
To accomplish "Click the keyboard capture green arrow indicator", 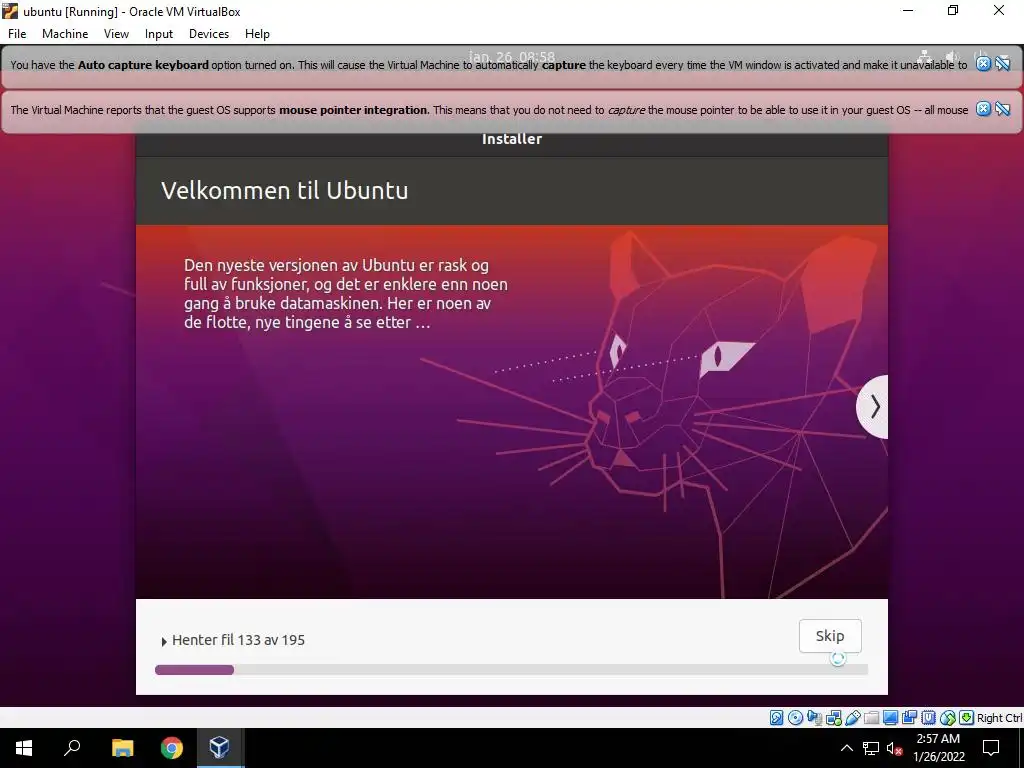I will [x=967, y=718].
